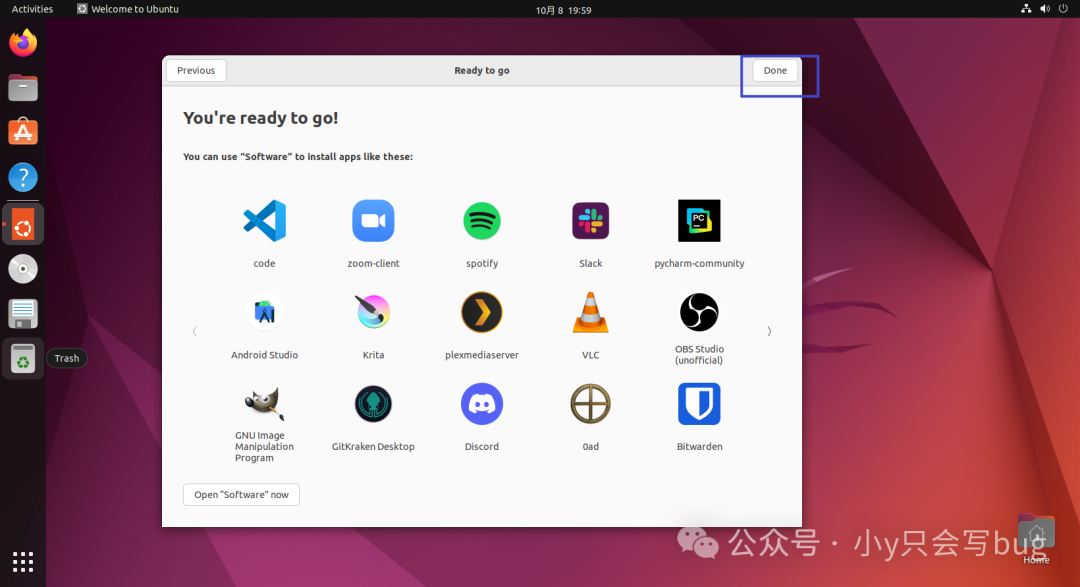Show next apps with right chevron
Screen dimensions: 1080x587
[x=769, y=331]
